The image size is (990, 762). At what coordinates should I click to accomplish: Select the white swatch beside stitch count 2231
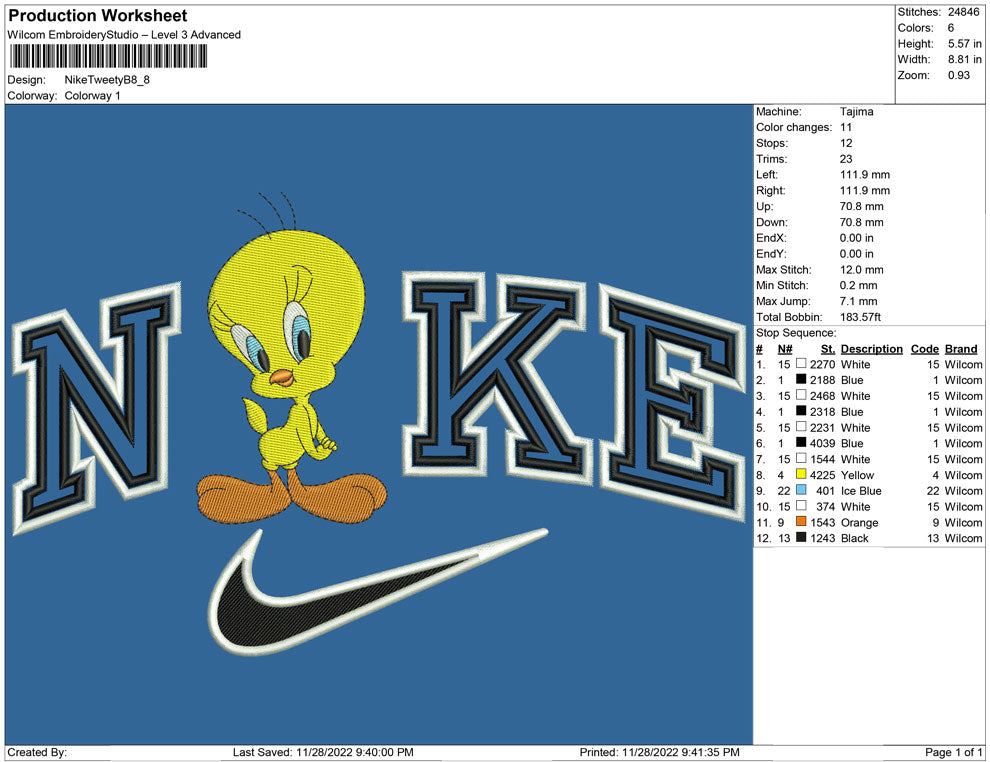[801, 427]
